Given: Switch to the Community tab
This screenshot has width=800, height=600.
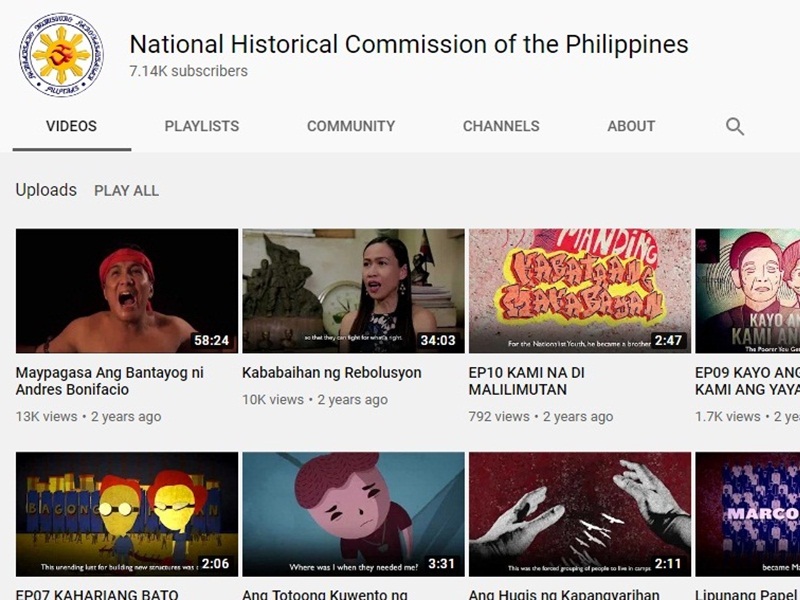Looking at the screenshot, I should 351,126.
